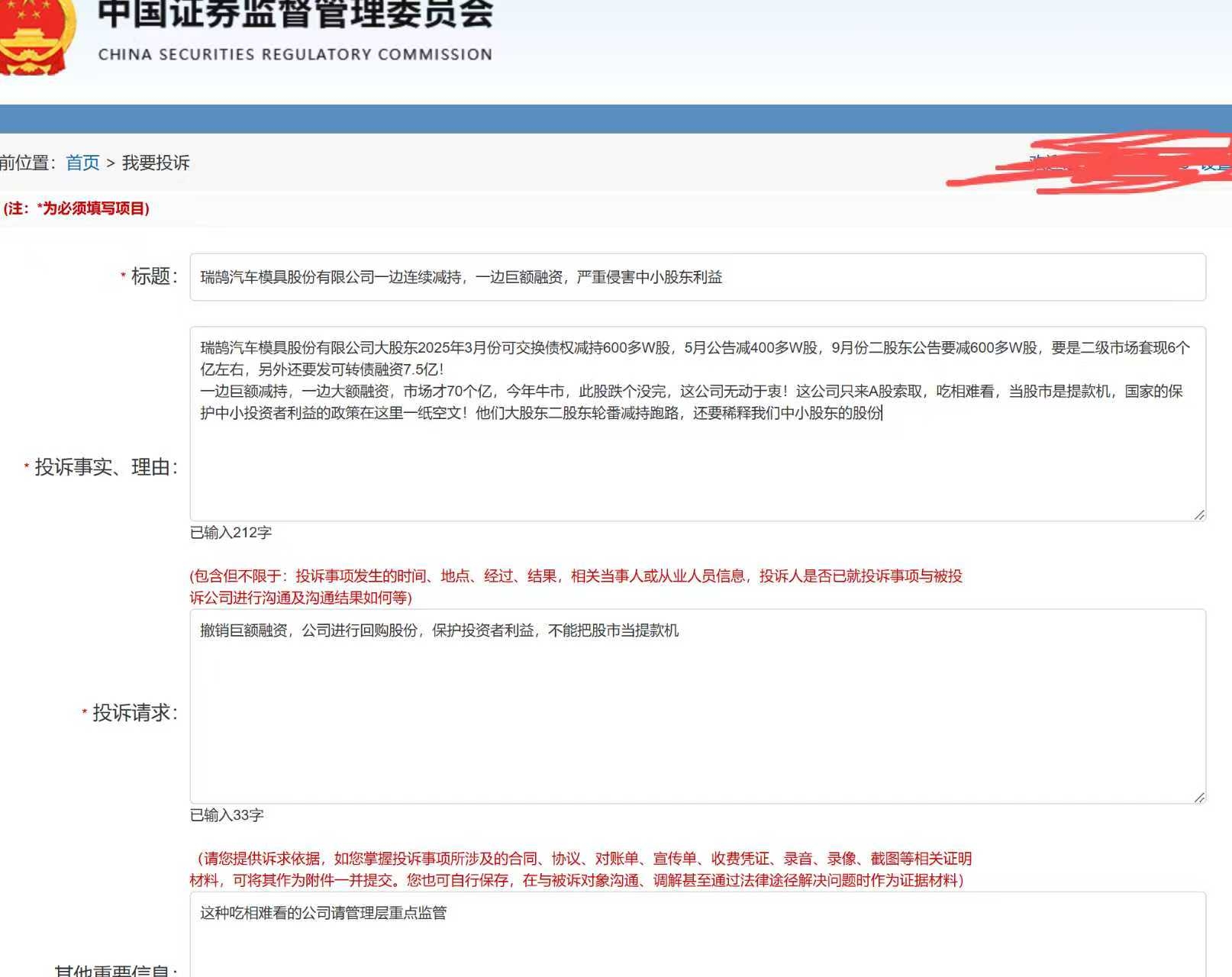Focus the 投诉事实、理由 complaint facts textarea
The width and height of the screenshot is (1232, 977).
(x=698, y=424)
